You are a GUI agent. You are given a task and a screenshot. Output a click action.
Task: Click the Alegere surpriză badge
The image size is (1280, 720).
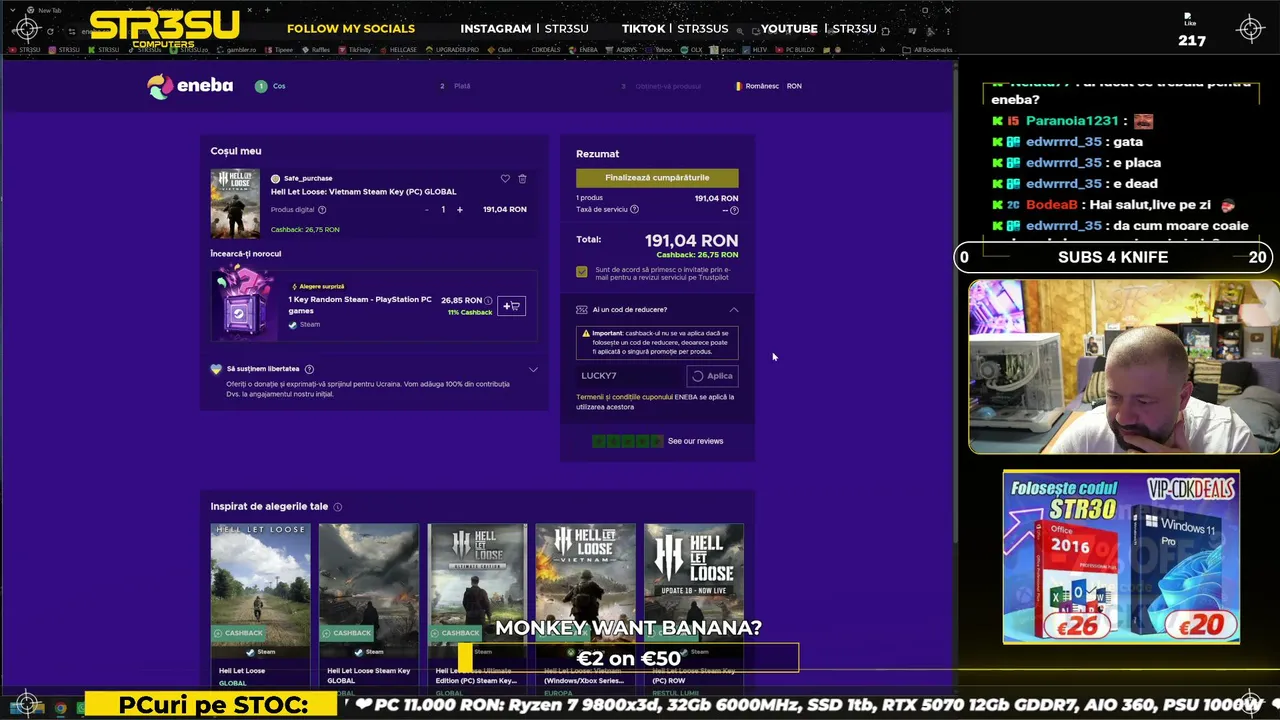point(318,287)
